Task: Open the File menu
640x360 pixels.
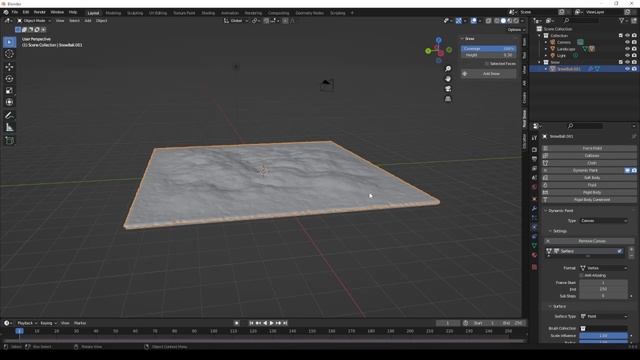Action: click(x=15, y=12)
